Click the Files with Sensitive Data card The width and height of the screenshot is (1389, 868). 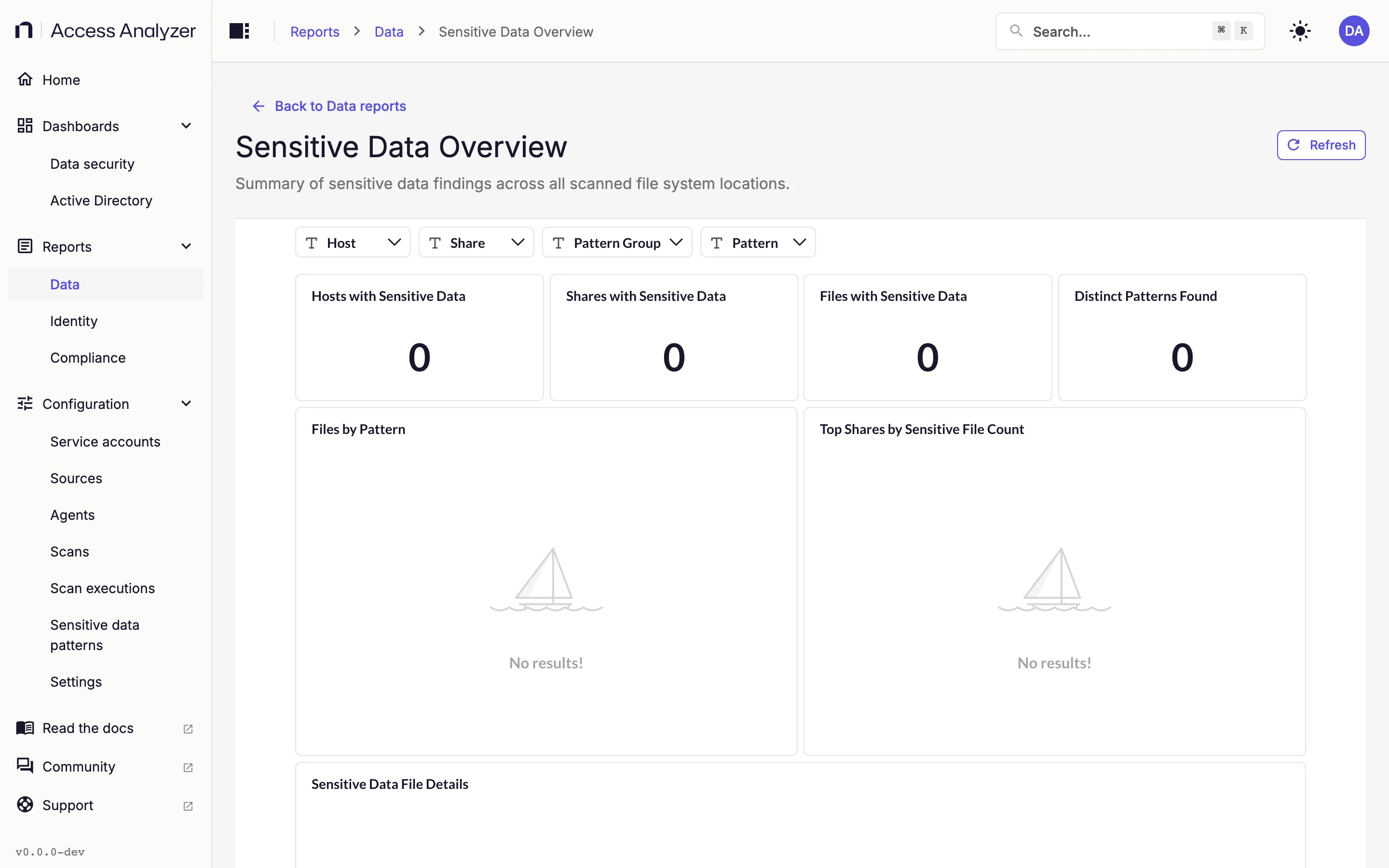pos(927,338)
